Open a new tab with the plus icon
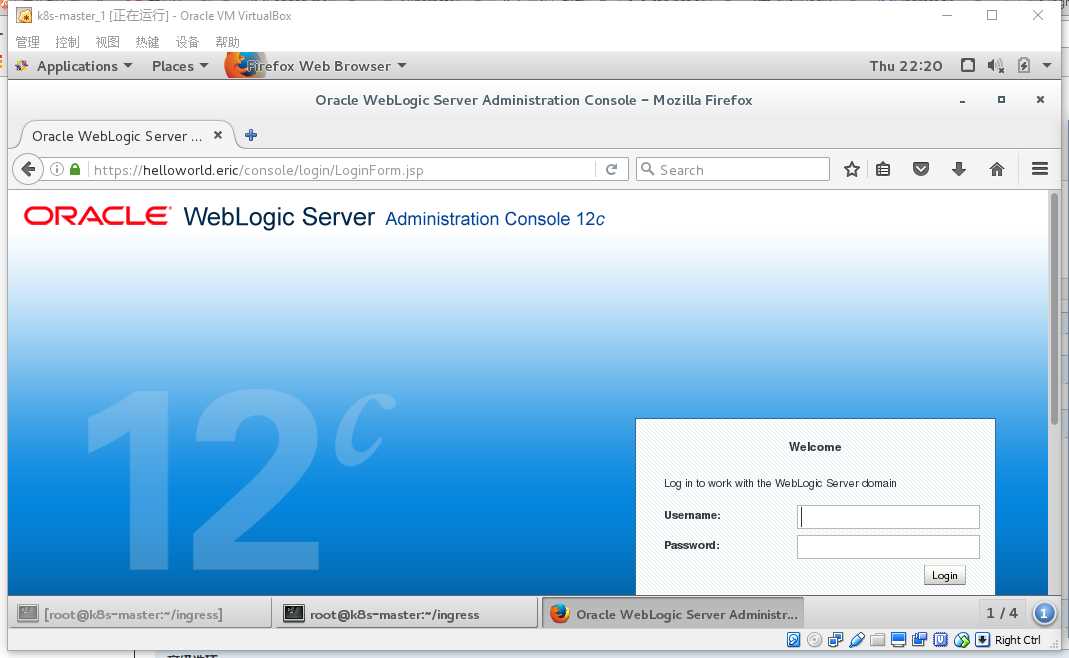 251,135
